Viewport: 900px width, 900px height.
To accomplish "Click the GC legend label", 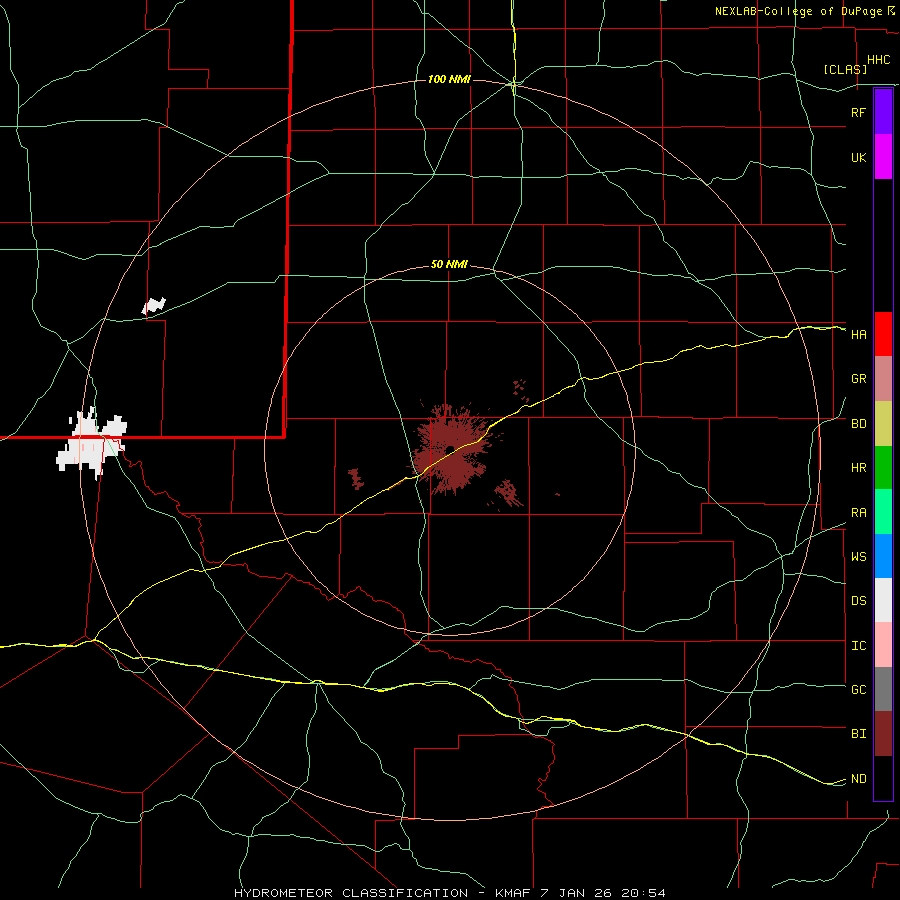I will (x=858, y=690).
